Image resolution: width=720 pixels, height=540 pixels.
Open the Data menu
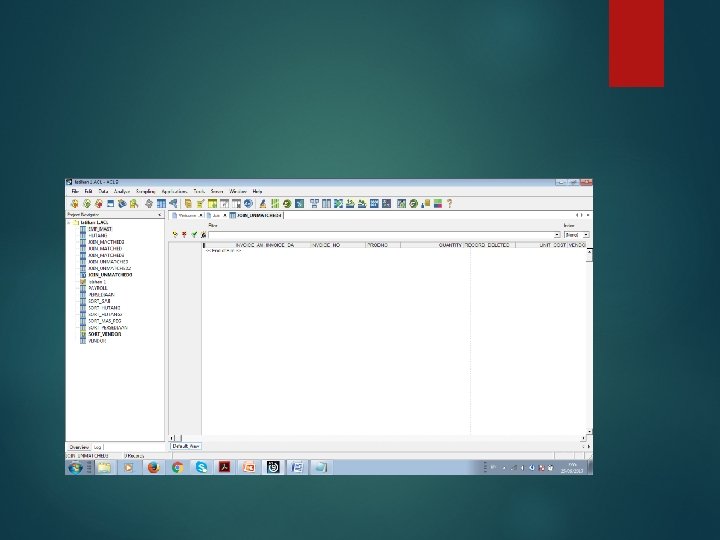point(103,191)
